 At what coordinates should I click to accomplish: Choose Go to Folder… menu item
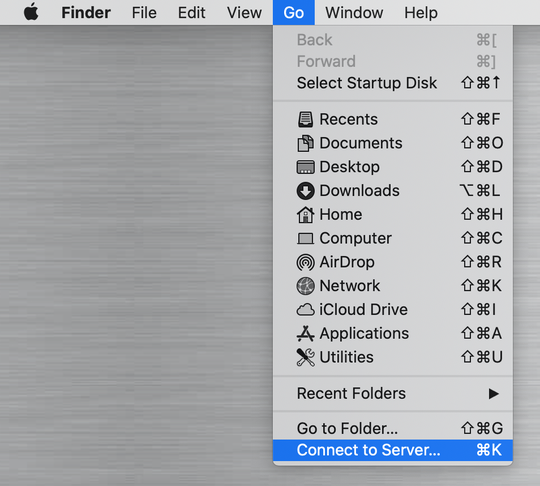(393, 428)
